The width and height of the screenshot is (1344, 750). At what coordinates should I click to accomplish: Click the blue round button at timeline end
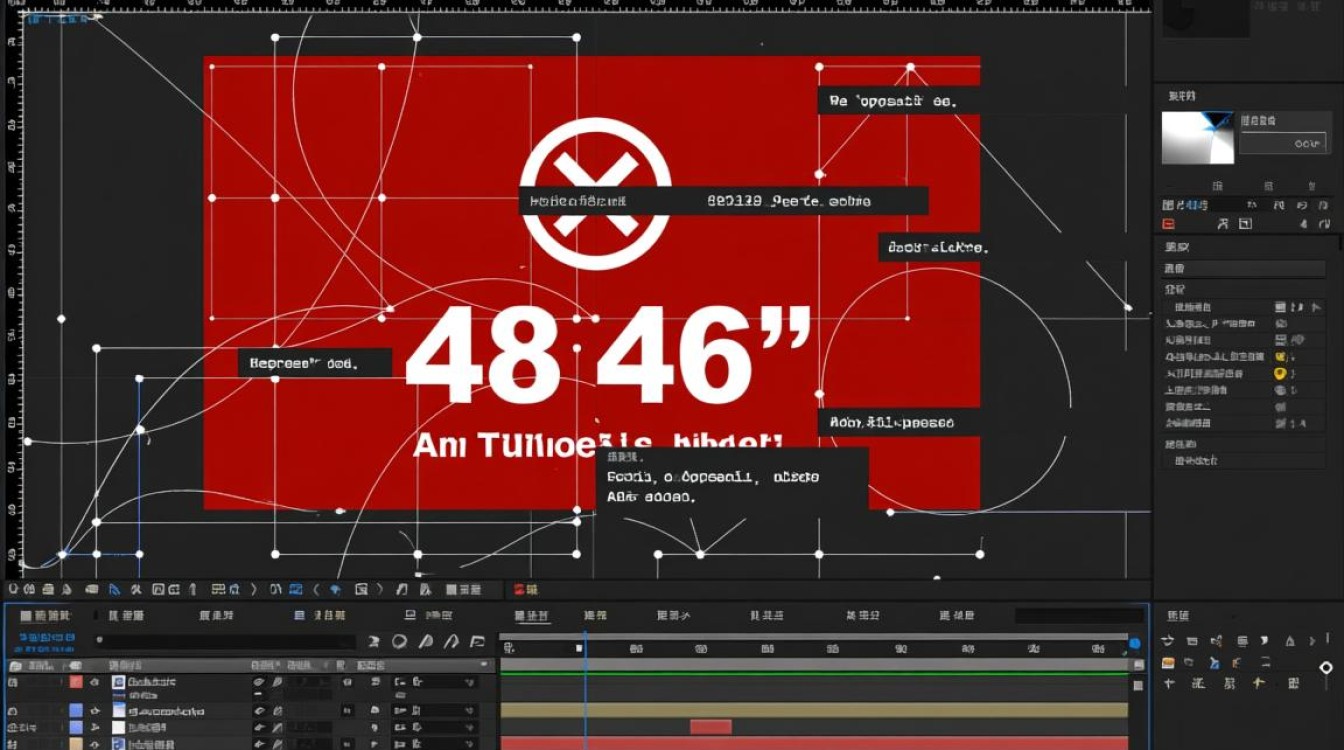1135,643
